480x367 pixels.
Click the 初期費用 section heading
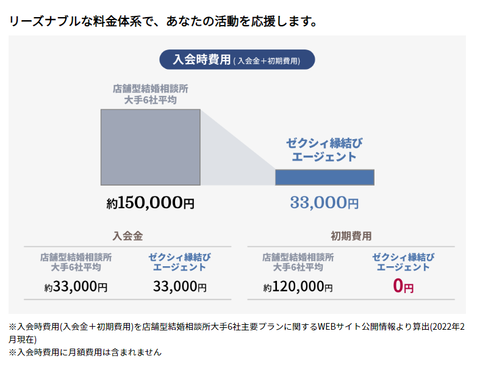coord(351,236)
